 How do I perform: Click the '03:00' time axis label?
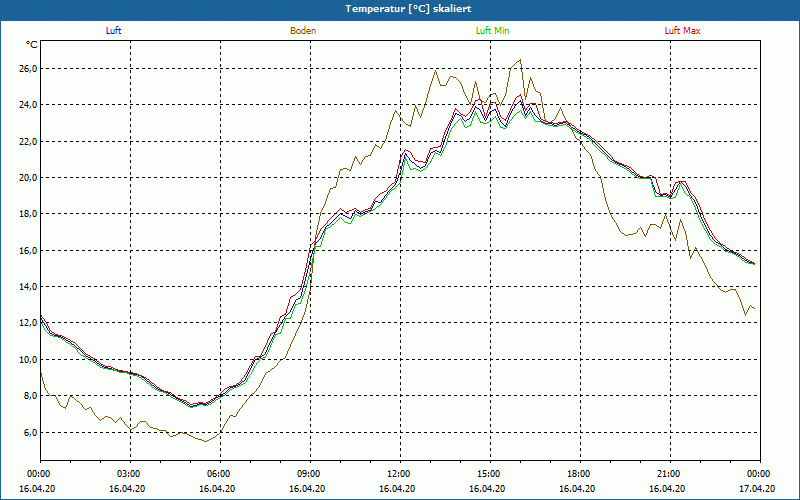pyautogui.click(x=131, y=474)
